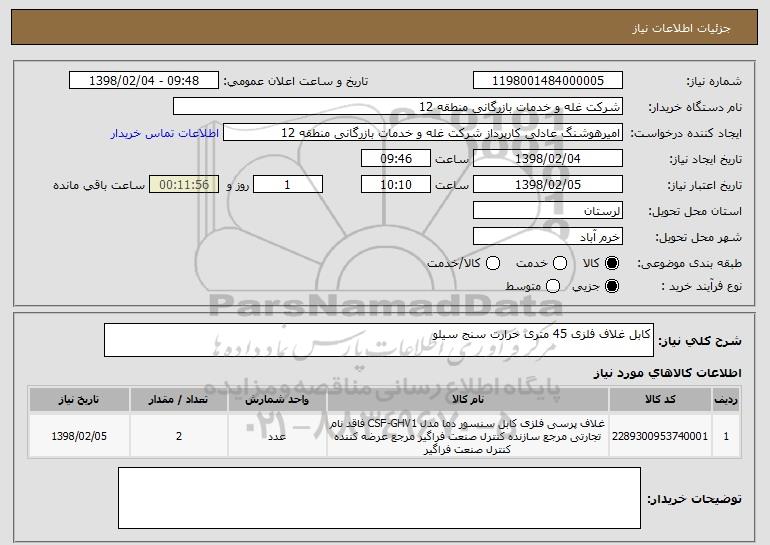
Task: Select the خدمت radio option
Action: point(560,262)
